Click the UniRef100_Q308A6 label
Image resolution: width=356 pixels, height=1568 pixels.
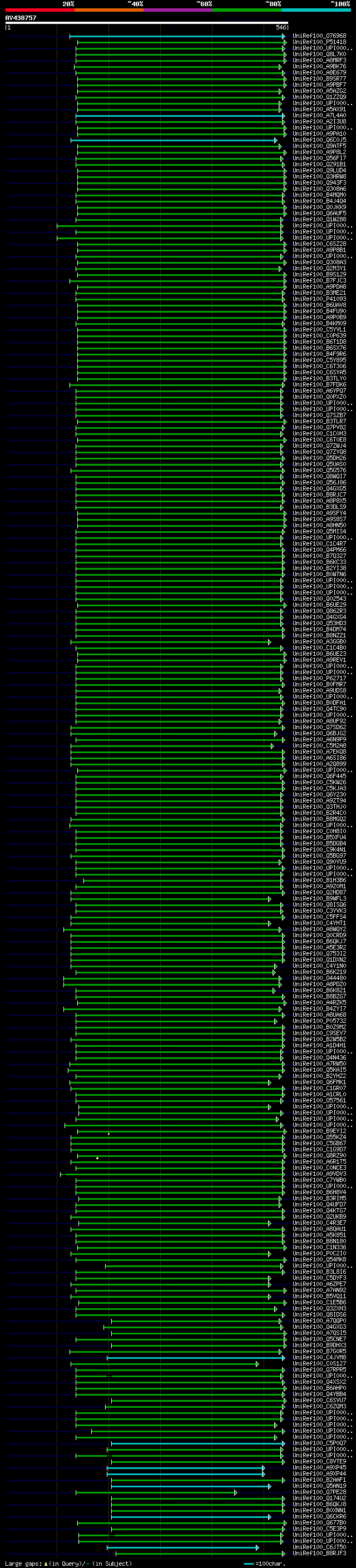pos(319,189)
